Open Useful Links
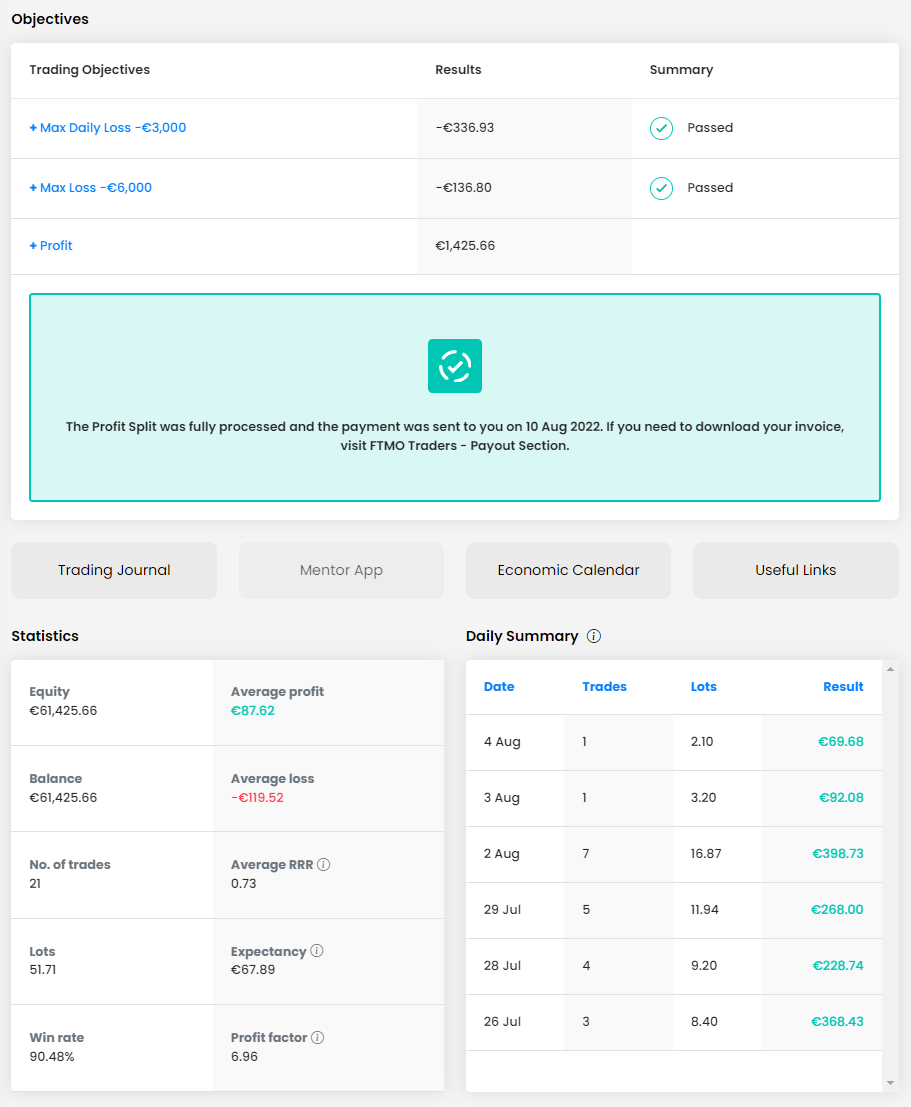 796,570
